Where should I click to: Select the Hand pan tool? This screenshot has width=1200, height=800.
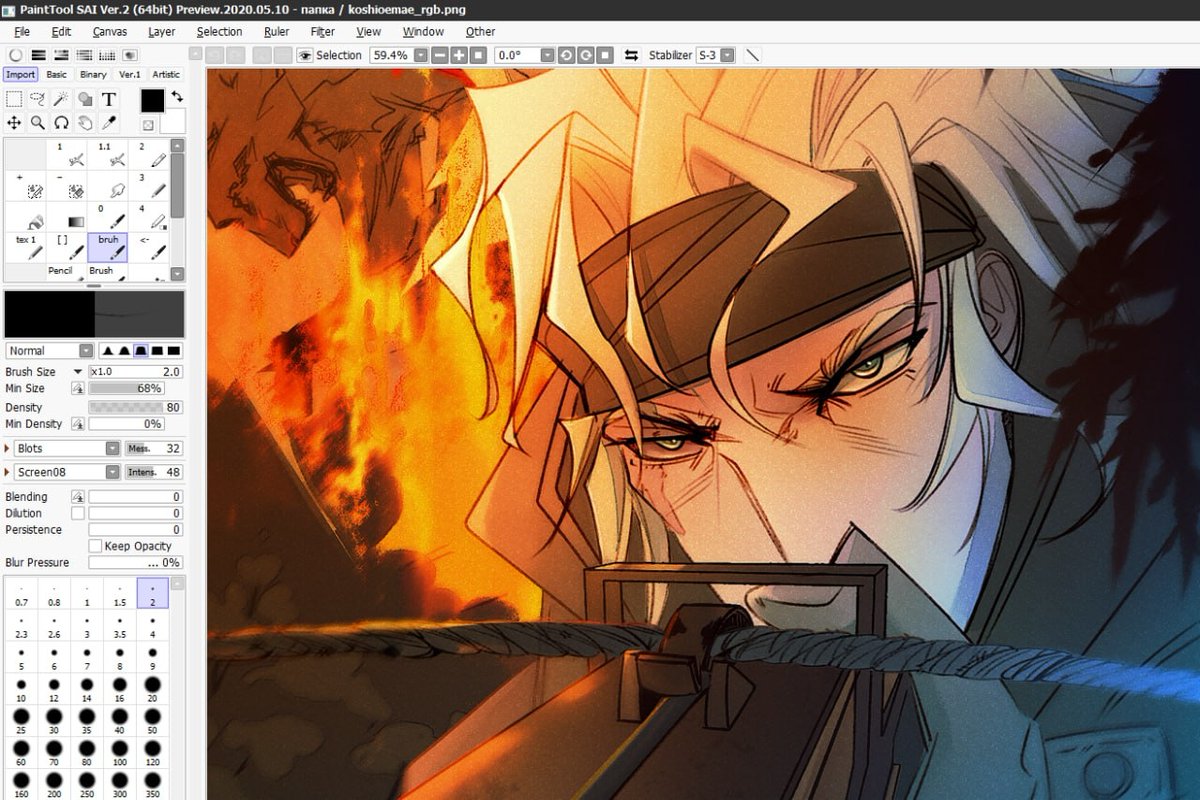coord(86,122)
